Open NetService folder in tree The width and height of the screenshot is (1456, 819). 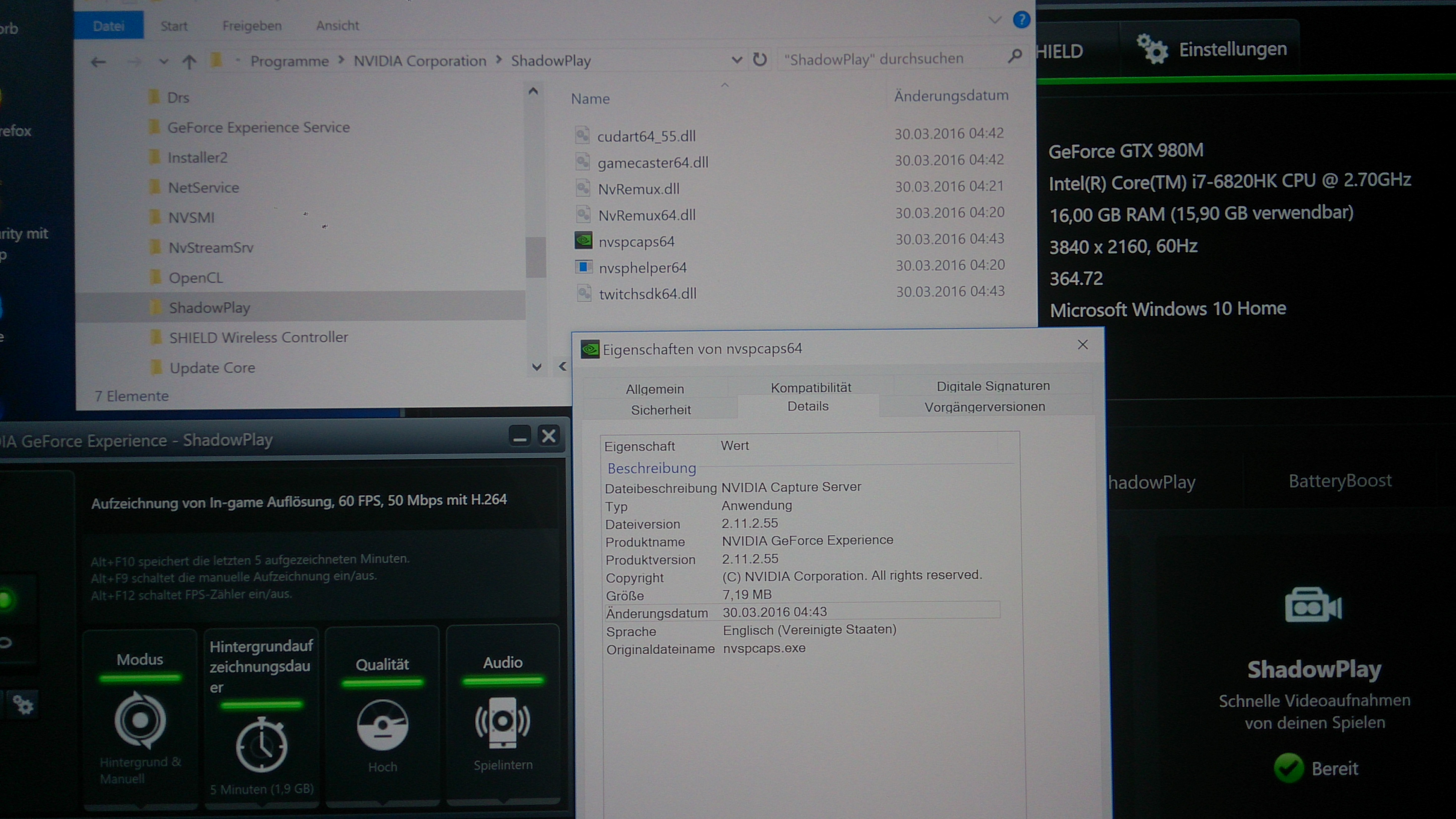point(193,187)
